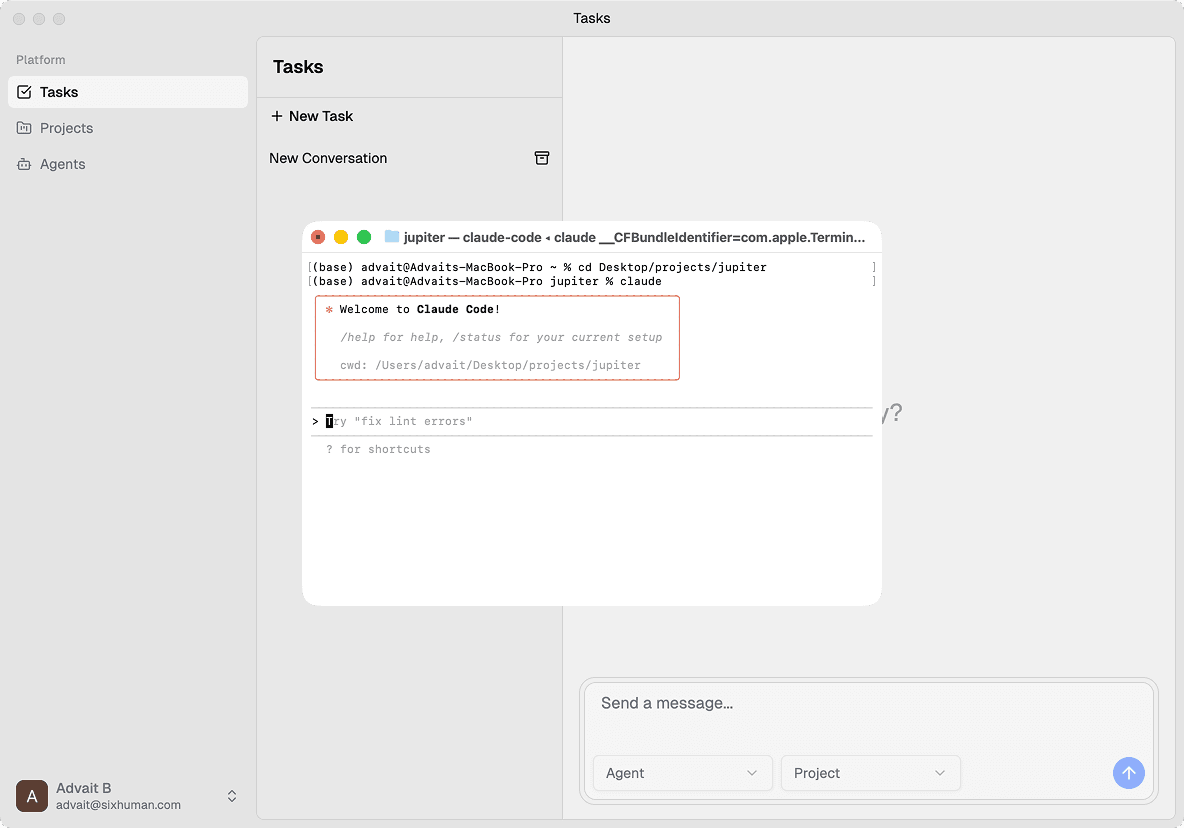Click the Advait B avatar
1184x828 pixels.
tap(32, 796)
